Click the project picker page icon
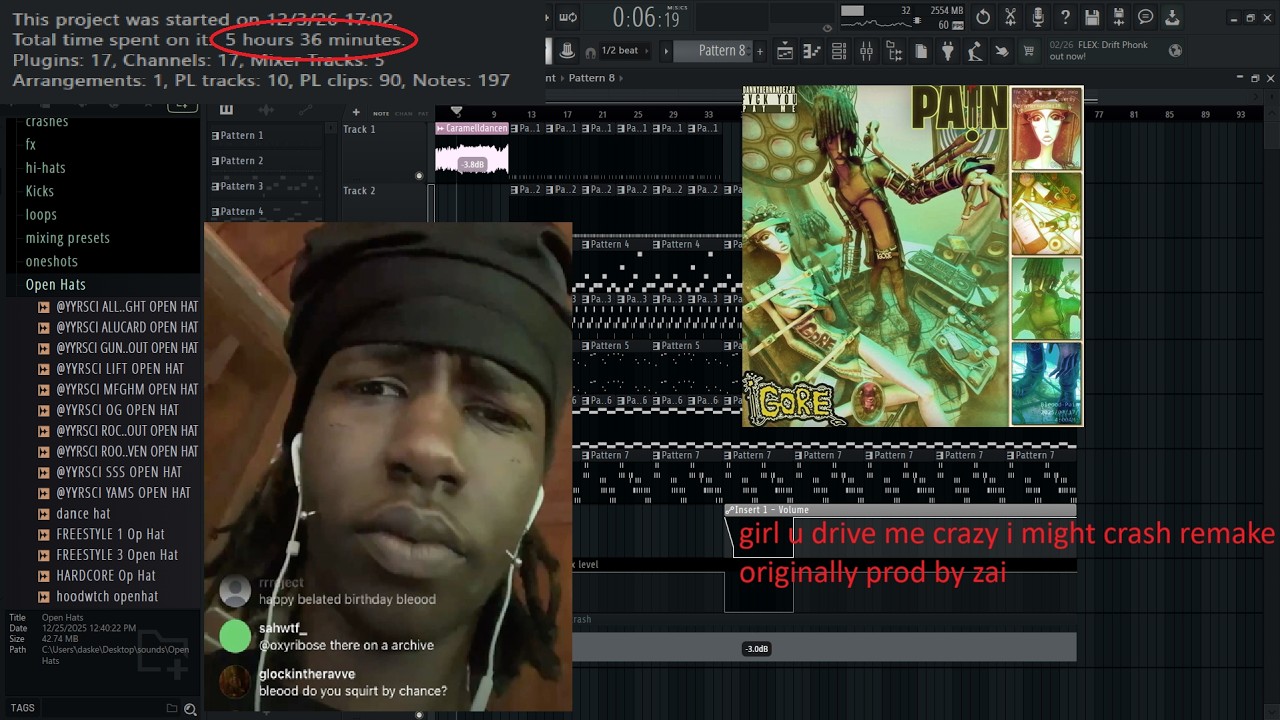Screen dimensions: 1280x720 pos(921,51)
